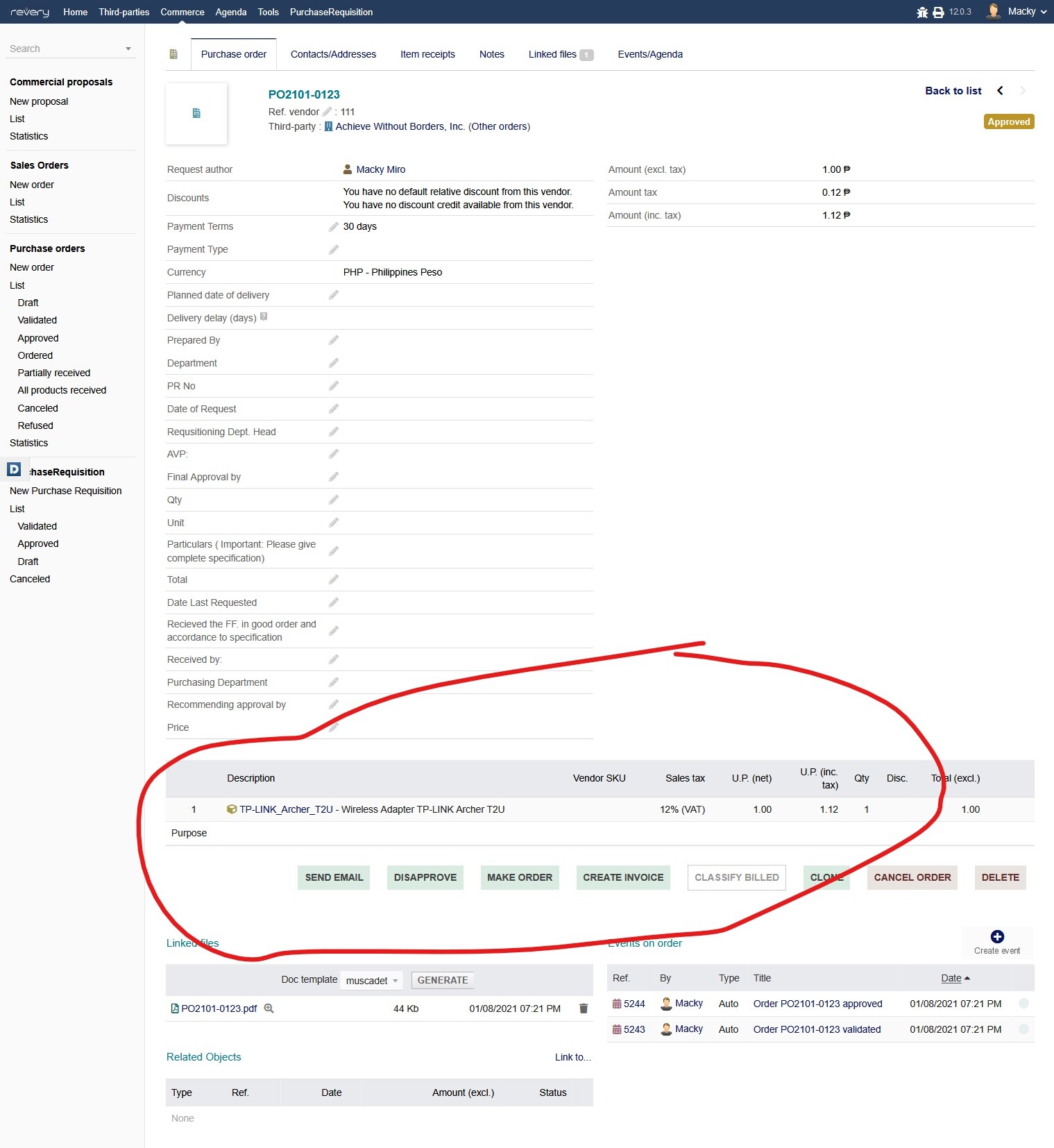This screenshot has height=1148, width=1054.
Task: Open the Doc template muscadet dropdown
Action: (x=372, y=980)
